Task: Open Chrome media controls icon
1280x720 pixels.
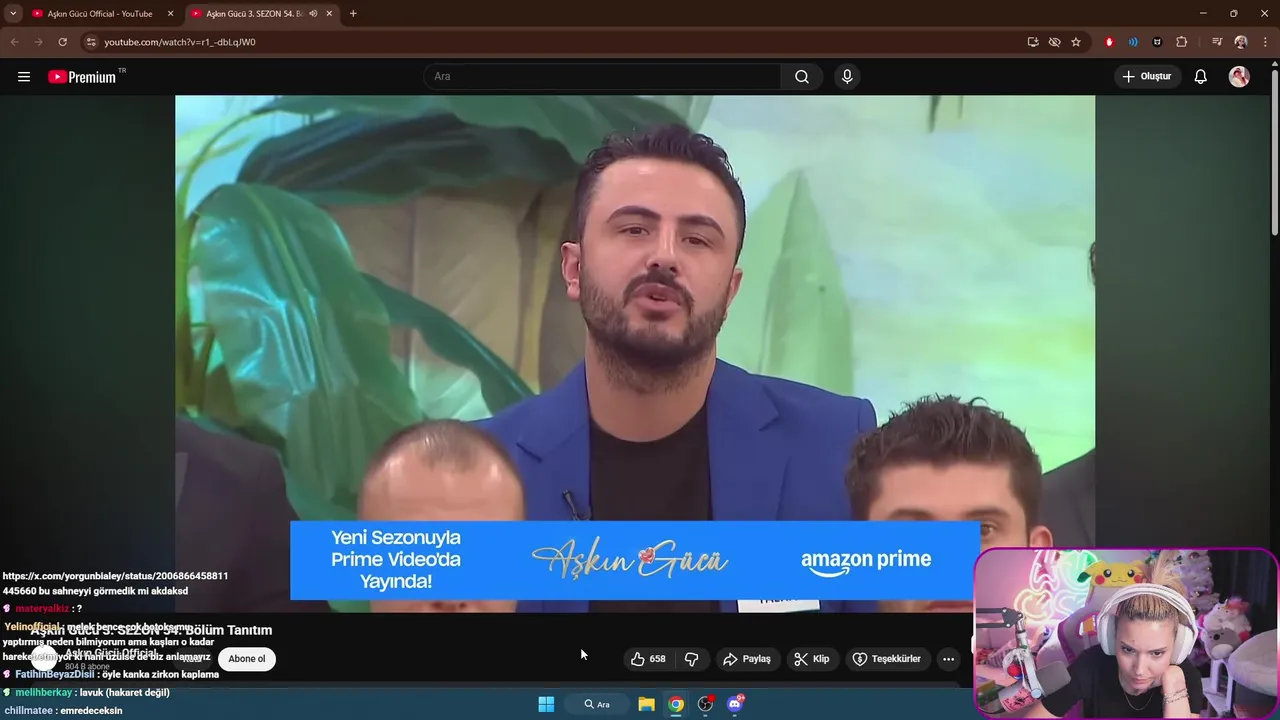Action: [x=1217, y=42]
